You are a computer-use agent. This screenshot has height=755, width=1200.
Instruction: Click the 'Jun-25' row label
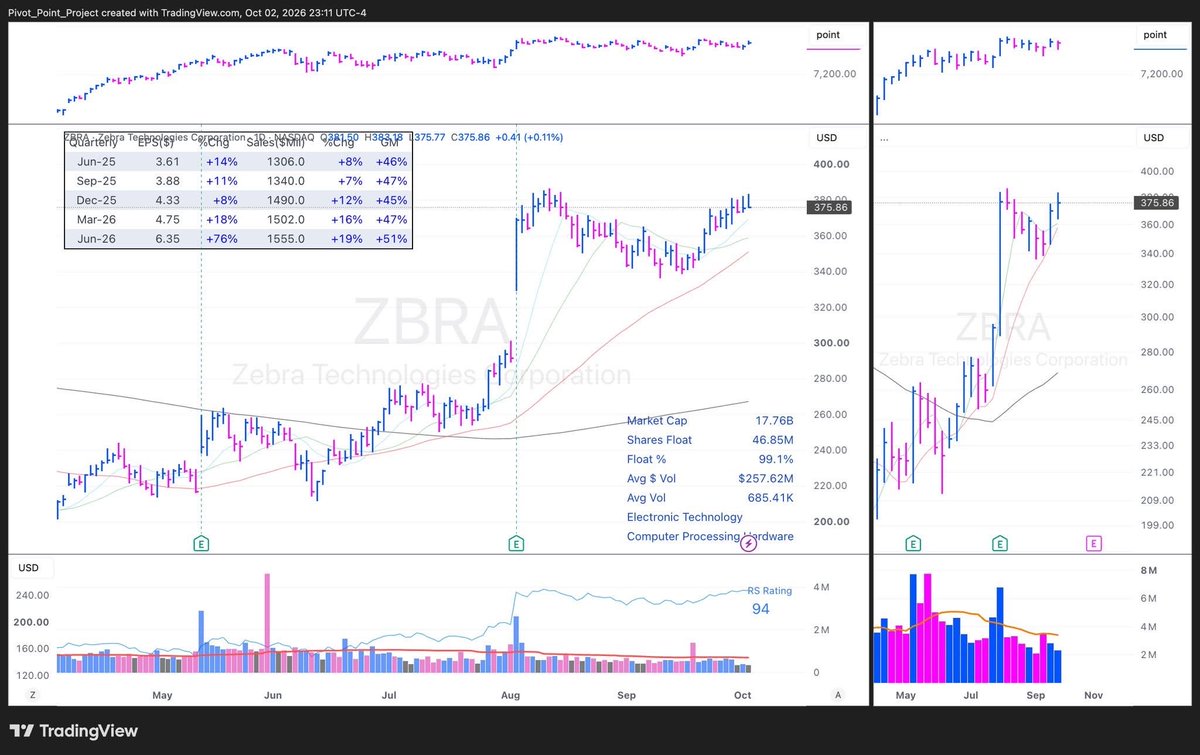tap(96, 161)
